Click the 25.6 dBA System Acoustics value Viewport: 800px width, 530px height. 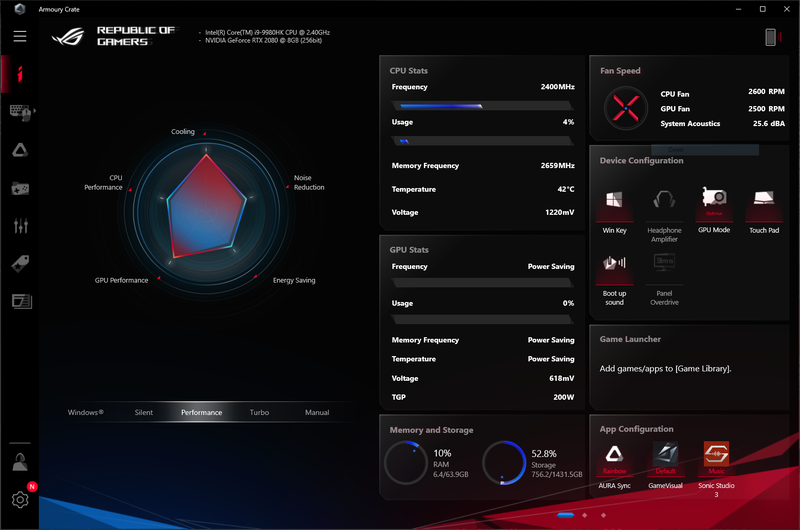tap(769, 123)
